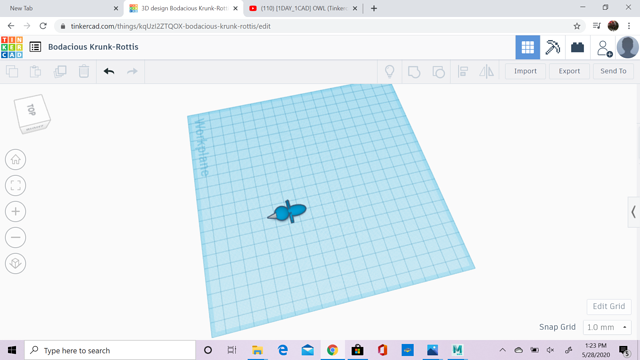Close the YouTube OWL tab
Screen dimensions: 640x360
(x=355, y=8)
